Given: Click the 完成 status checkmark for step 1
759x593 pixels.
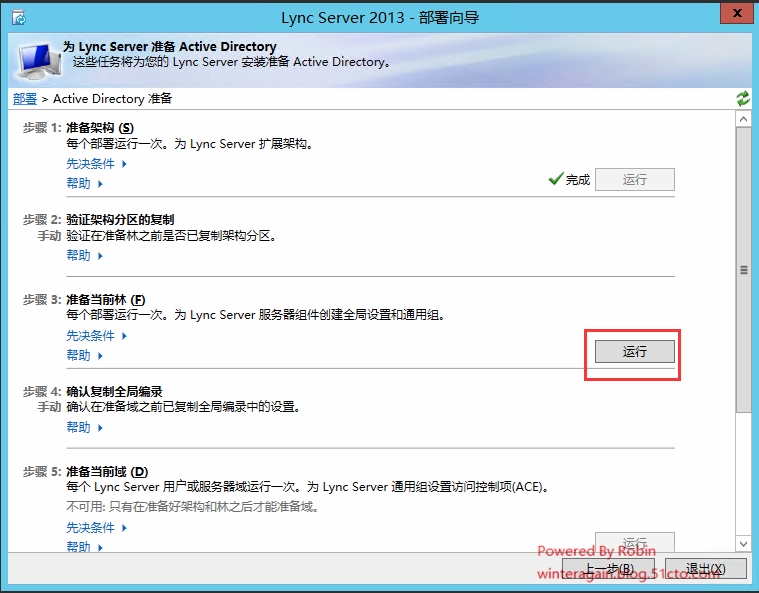Looking at the screenshot, I should coord(556,179).
